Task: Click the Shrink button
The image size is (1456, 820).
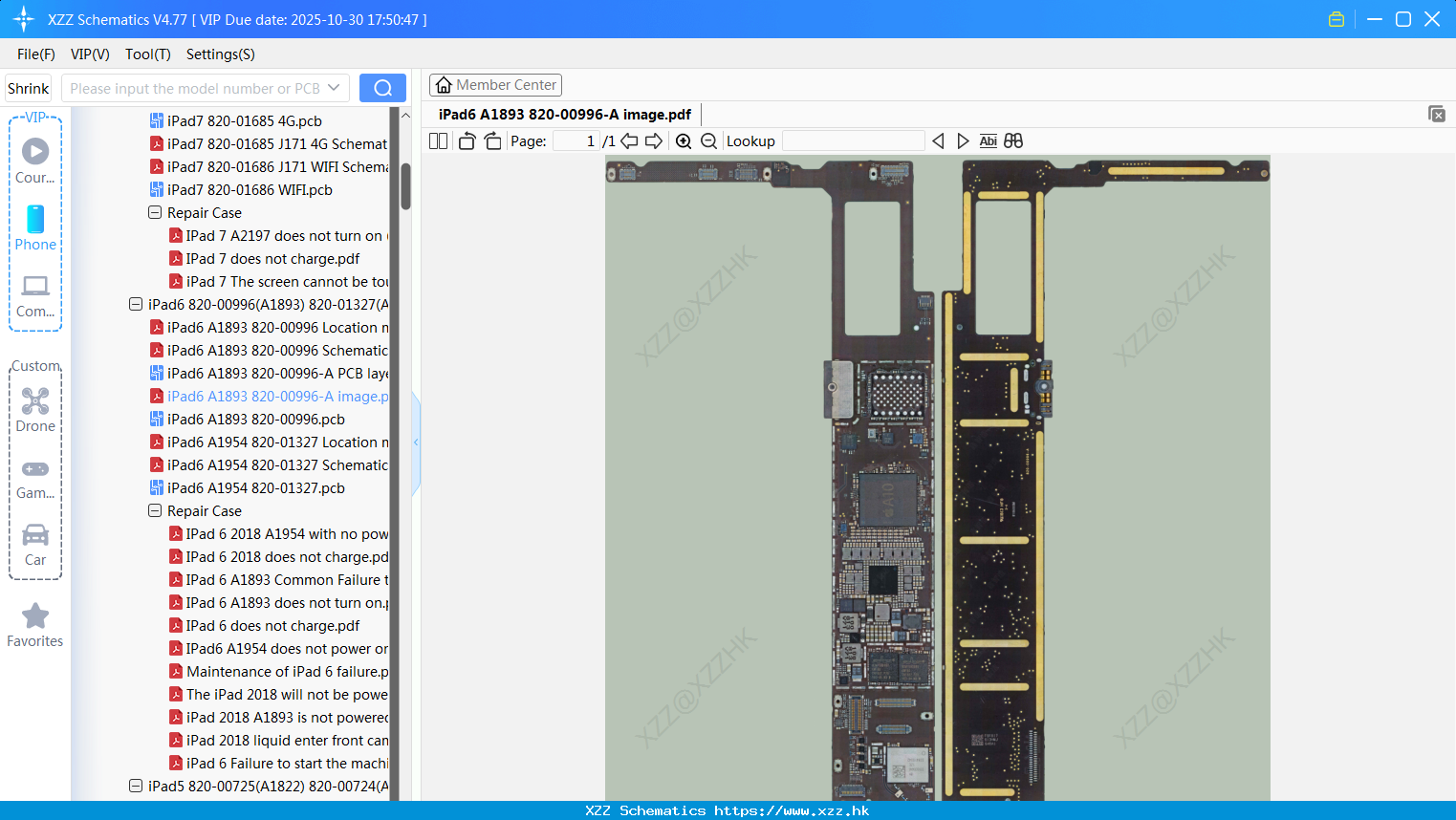Action: click(28, 88)
